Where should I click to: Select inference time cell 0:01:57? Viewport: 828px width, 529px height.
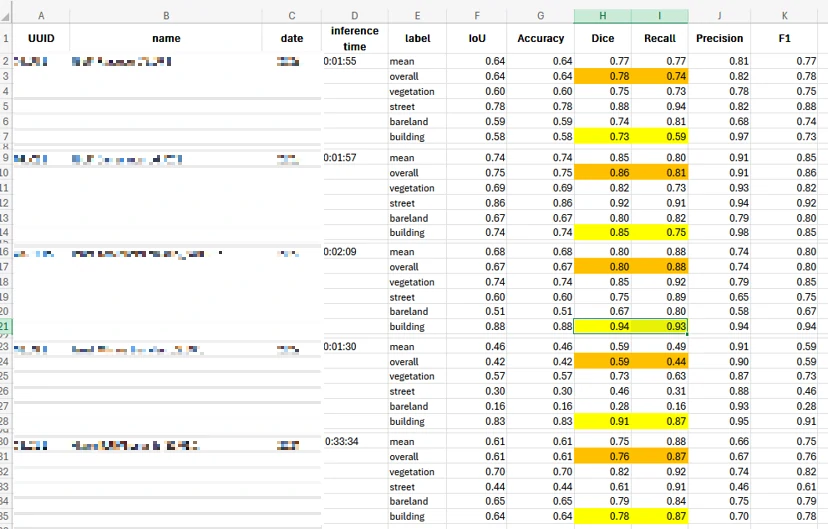click(354, 157)
